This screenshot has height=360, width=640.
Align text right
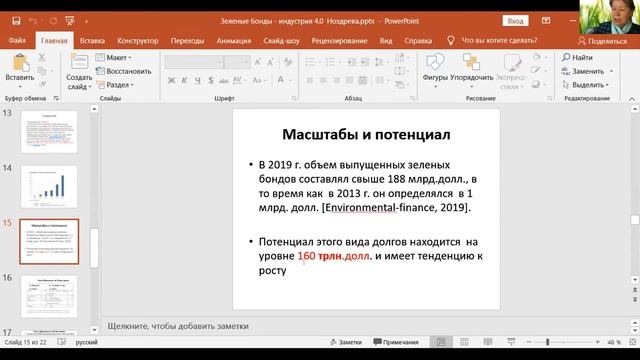pyautogui.click(x=336, y=80)
